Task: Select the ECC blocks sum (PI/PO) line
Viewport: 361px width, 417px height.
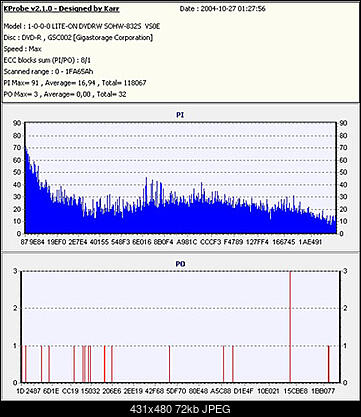Action: tap(47, 60)
